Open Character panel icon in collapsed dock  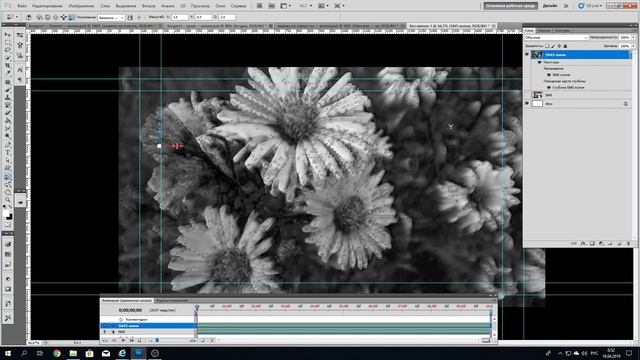[x=20, y=69]
